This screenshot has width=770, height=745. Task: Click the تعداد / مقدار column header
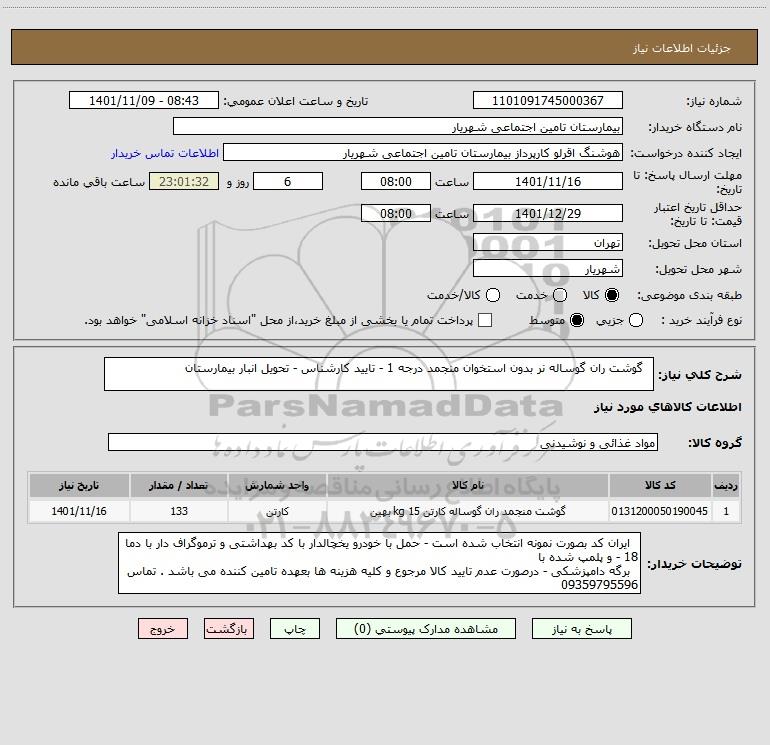tap(179, 485)
